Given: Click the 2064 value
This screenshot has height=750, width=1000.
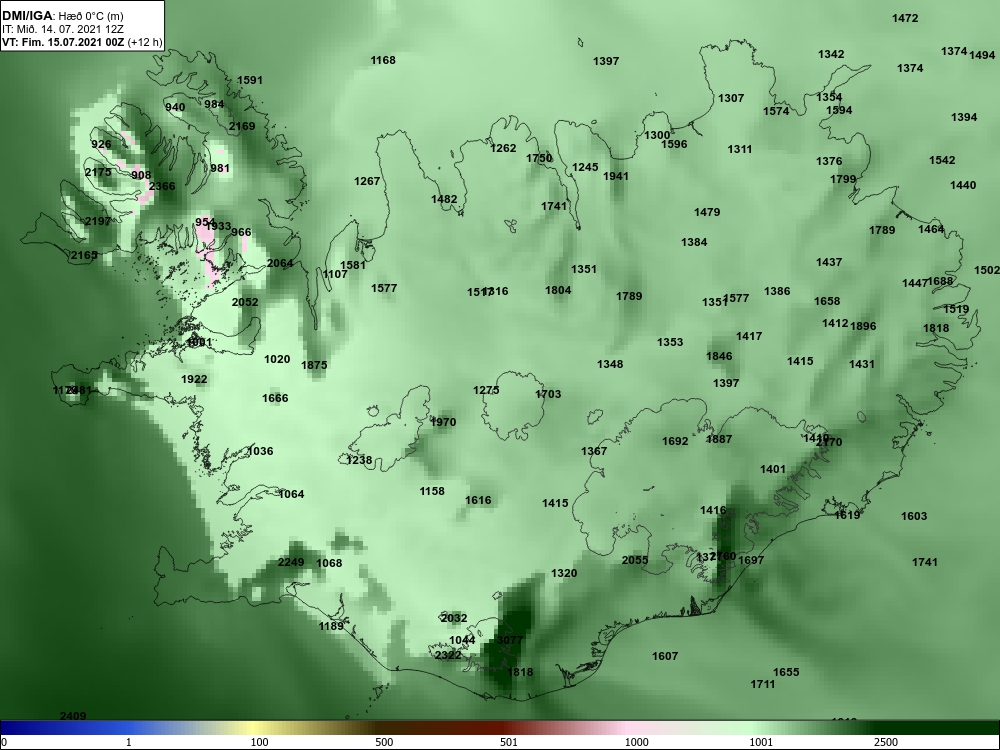Looking at the screenshot, I should pyautogui.click(x=280, y=263).
